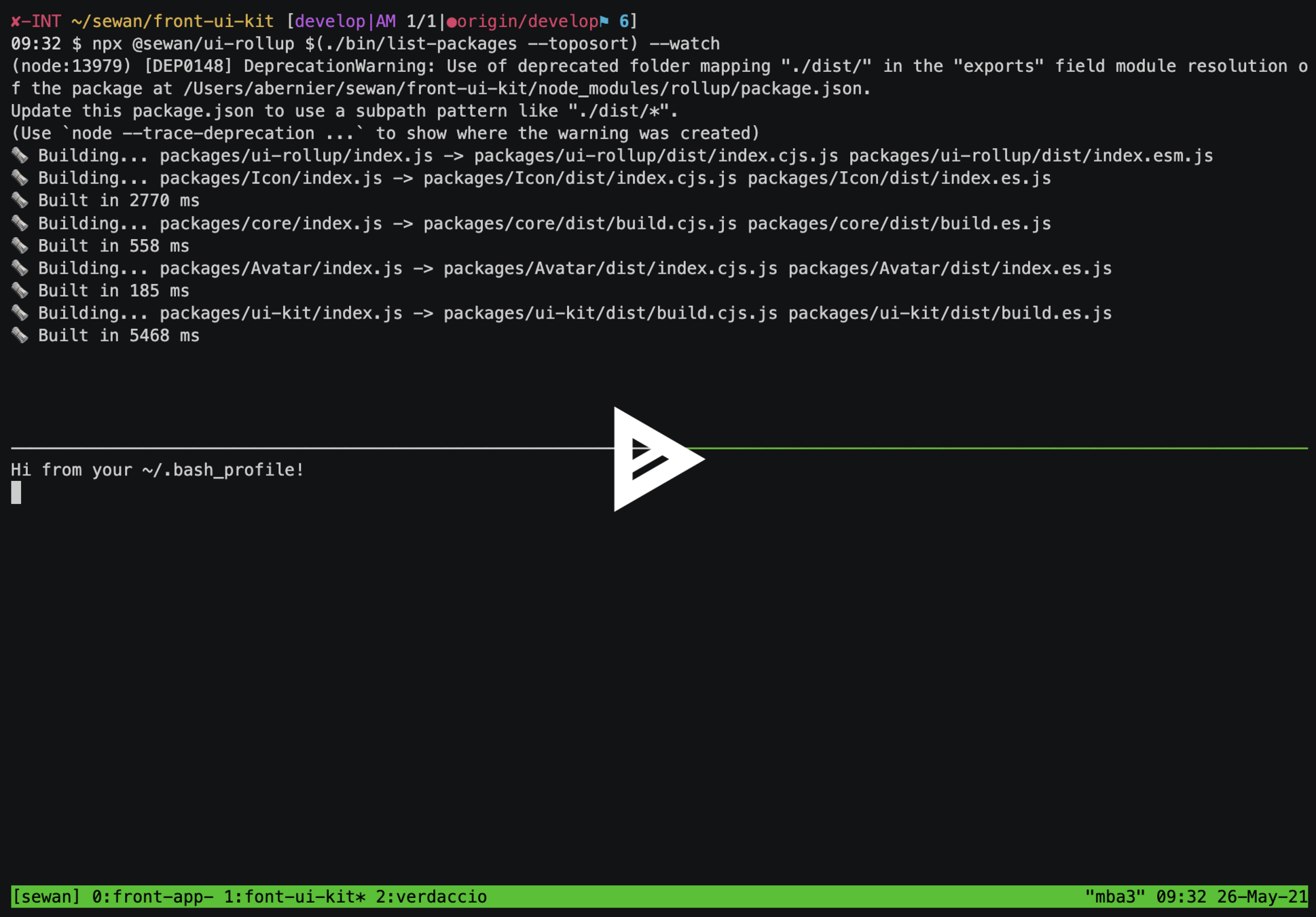Select tmux window 1:font-ui-kit
Image resolution: width=1316 pixels, height=917 pixels.
[294, 897]
